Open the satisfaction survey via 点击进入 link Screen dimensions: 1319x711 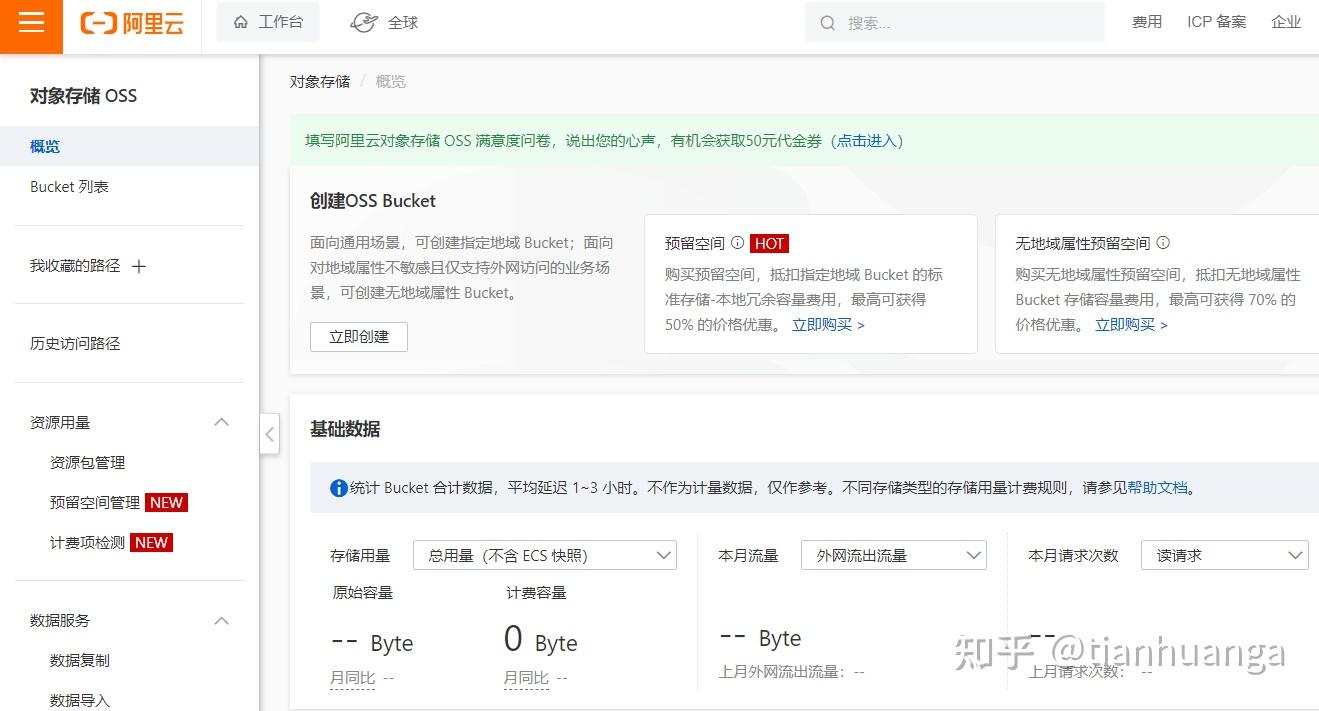(x=866, y=141)
